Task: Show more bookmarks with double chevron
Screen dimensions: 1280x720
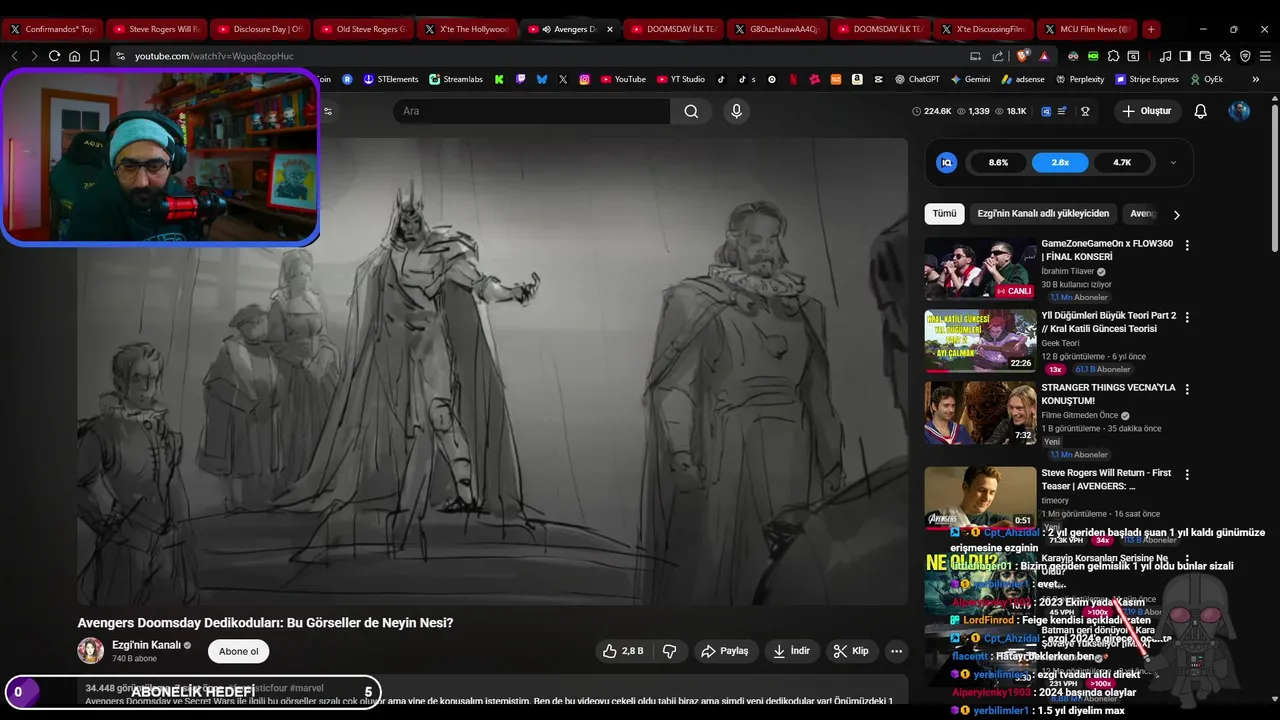Action: (x=1256, y=79)
